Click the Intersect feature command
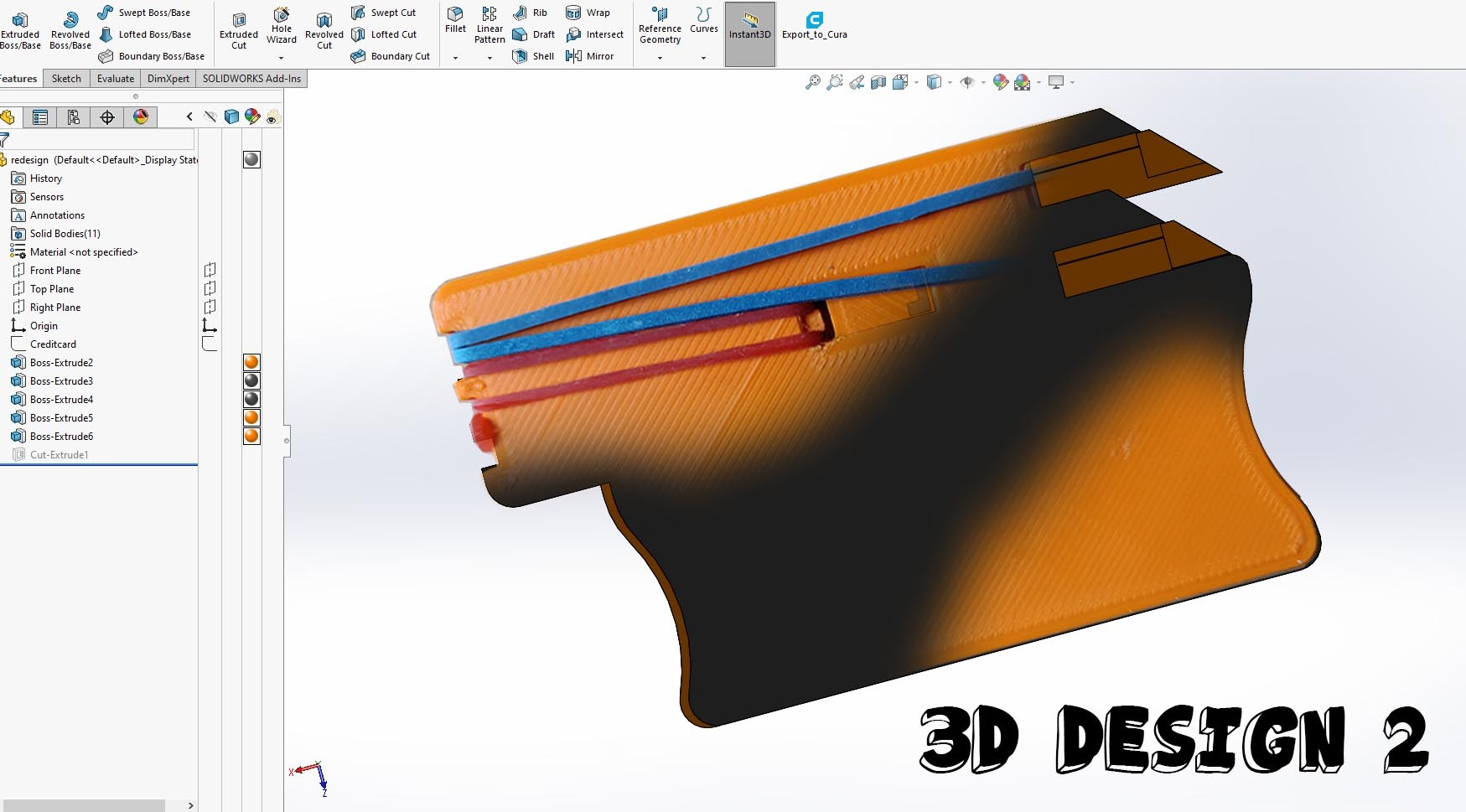The image size is (1466, 812). click(x=595, y=34)
